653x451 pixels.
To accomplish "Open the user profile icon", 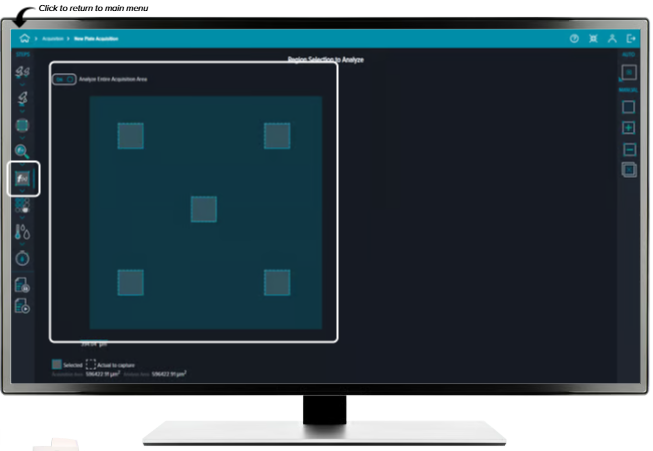I will [x=612, y=39].
